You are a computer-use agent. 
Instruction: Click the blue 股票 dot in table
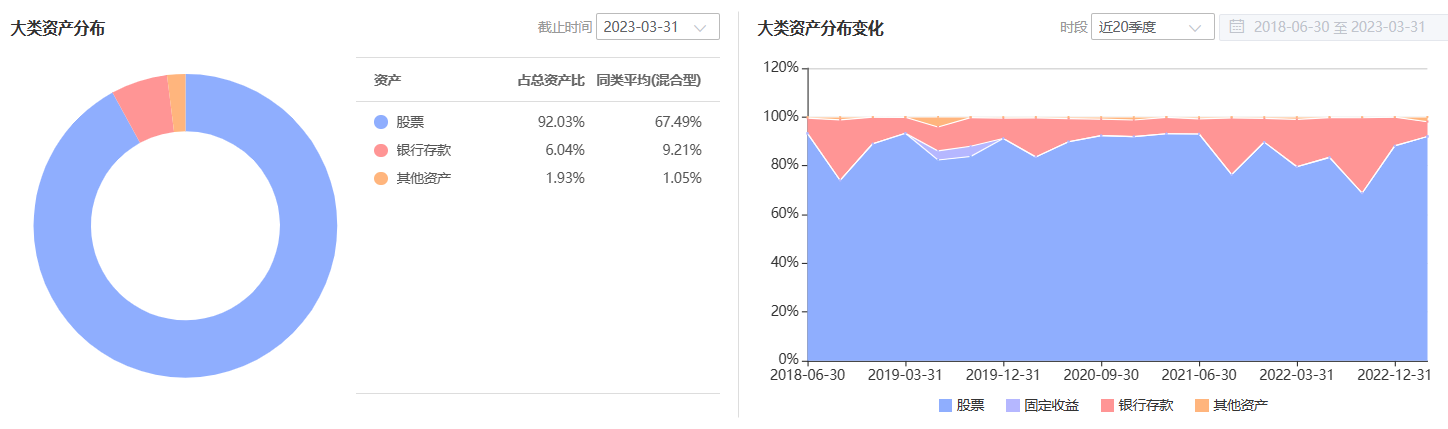click(380, 122)
